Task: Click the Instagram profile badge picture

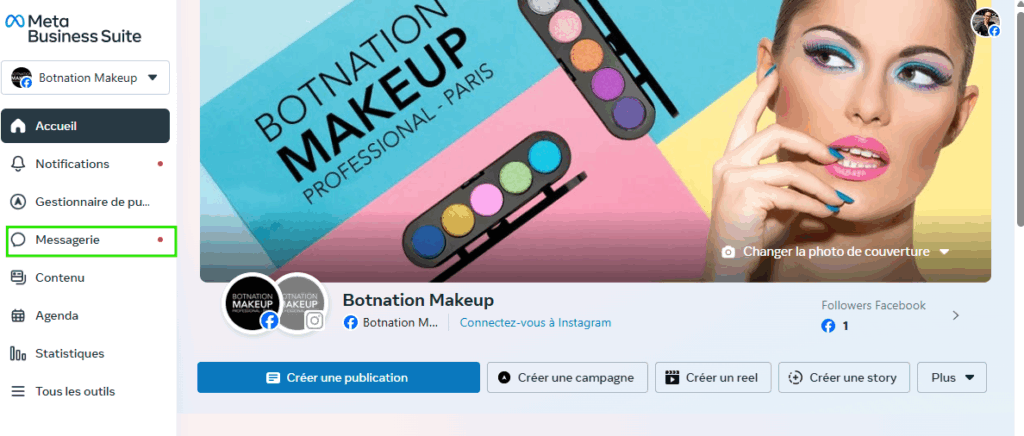Action: click(301, 301)
